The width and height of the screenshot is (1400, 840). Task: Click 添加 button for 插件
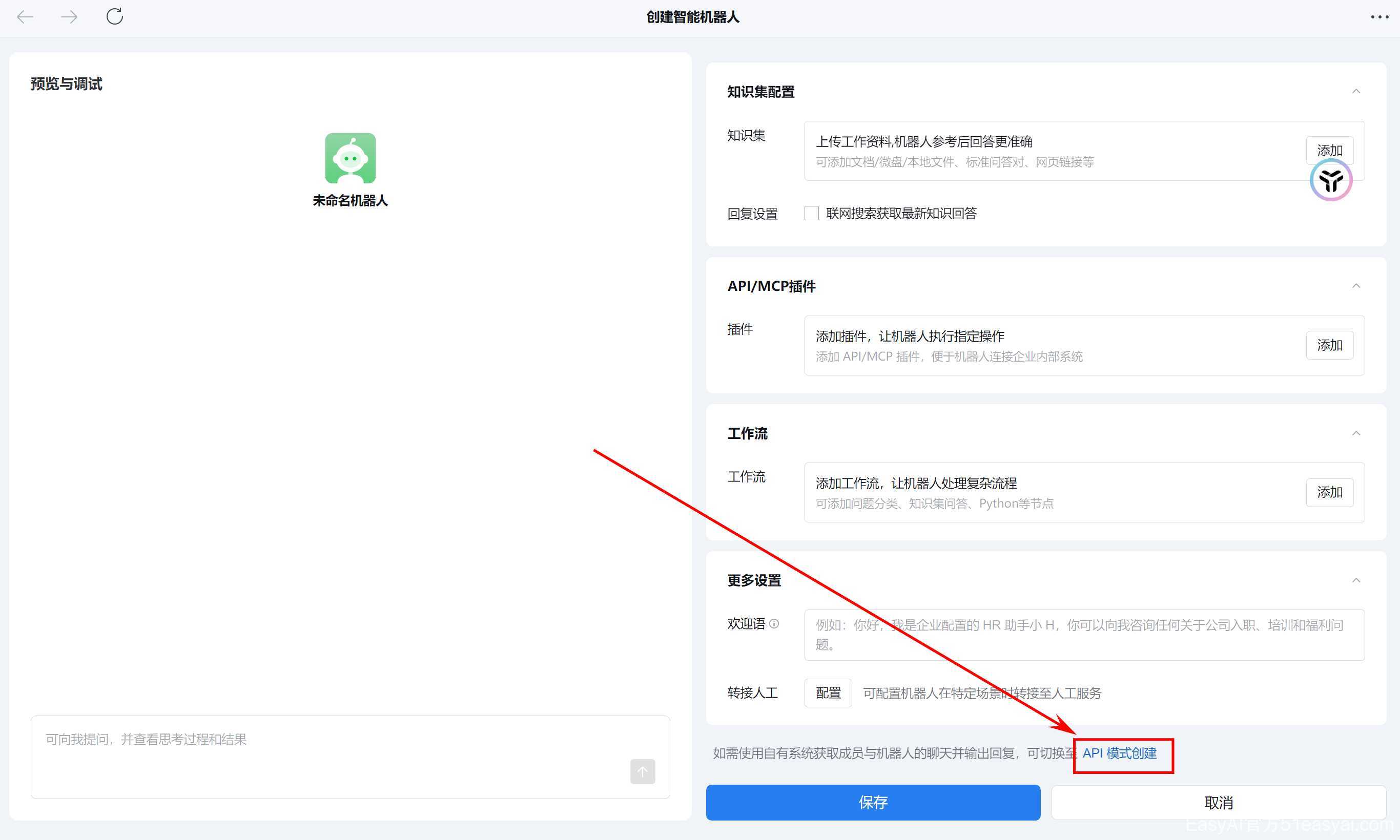[1329, 345]
